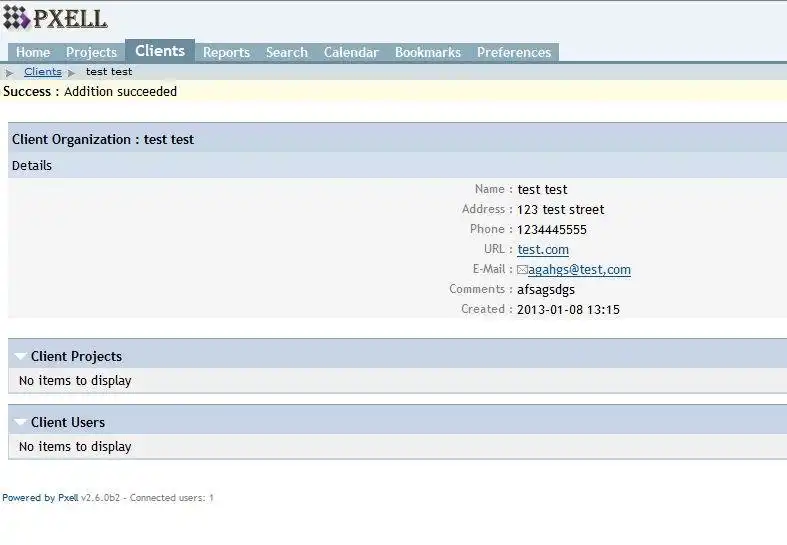
Task: Open the Preferences tab
Action: 514,52
